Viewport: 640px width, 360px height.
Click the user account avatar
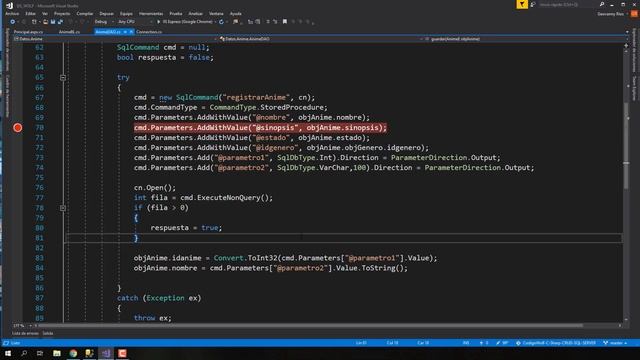[634, 14]
